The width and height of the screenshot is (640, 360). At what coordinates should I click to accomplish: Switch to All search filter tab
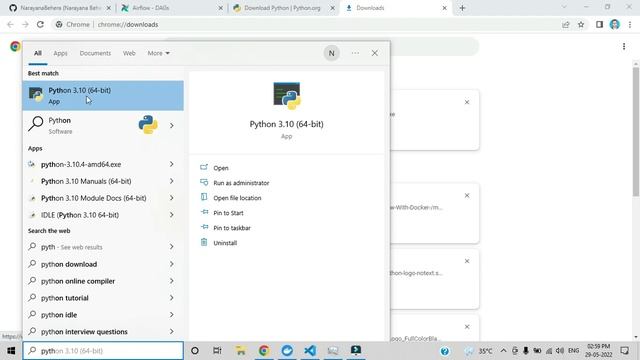tap(38, 53)
